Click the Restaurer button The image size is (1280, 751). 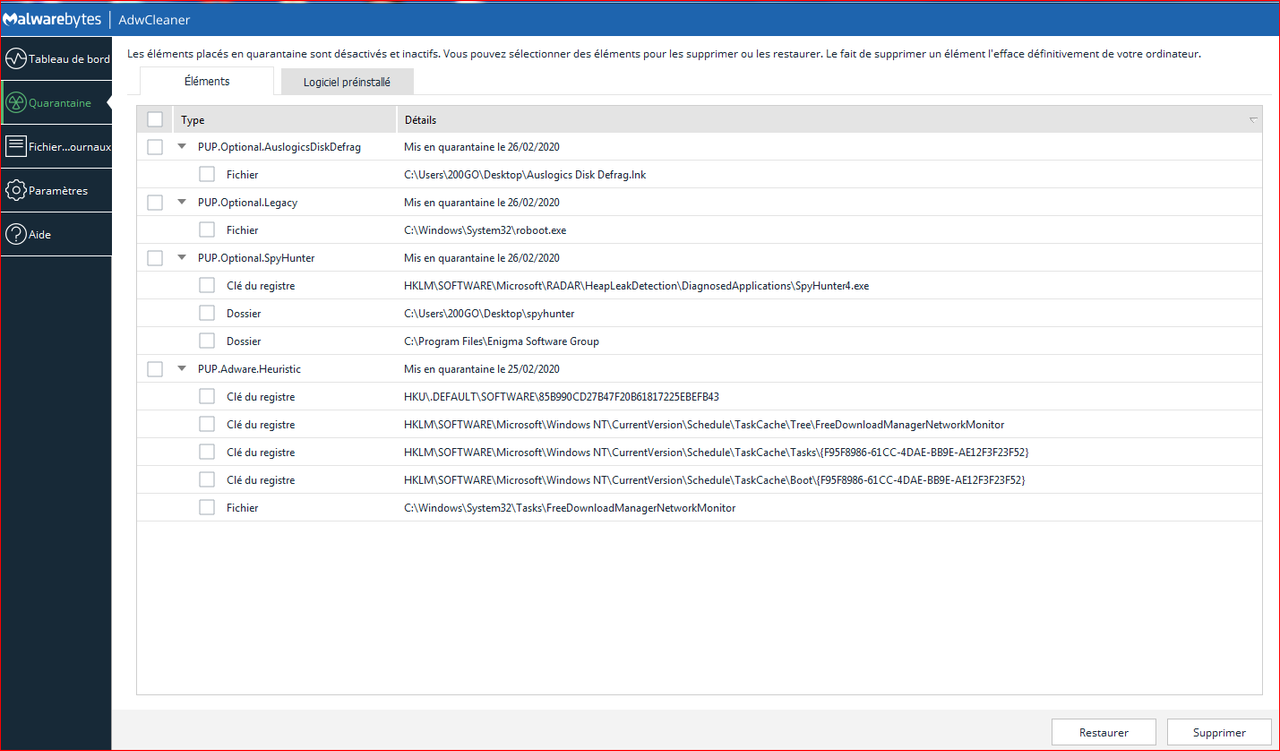point(1104,733)
